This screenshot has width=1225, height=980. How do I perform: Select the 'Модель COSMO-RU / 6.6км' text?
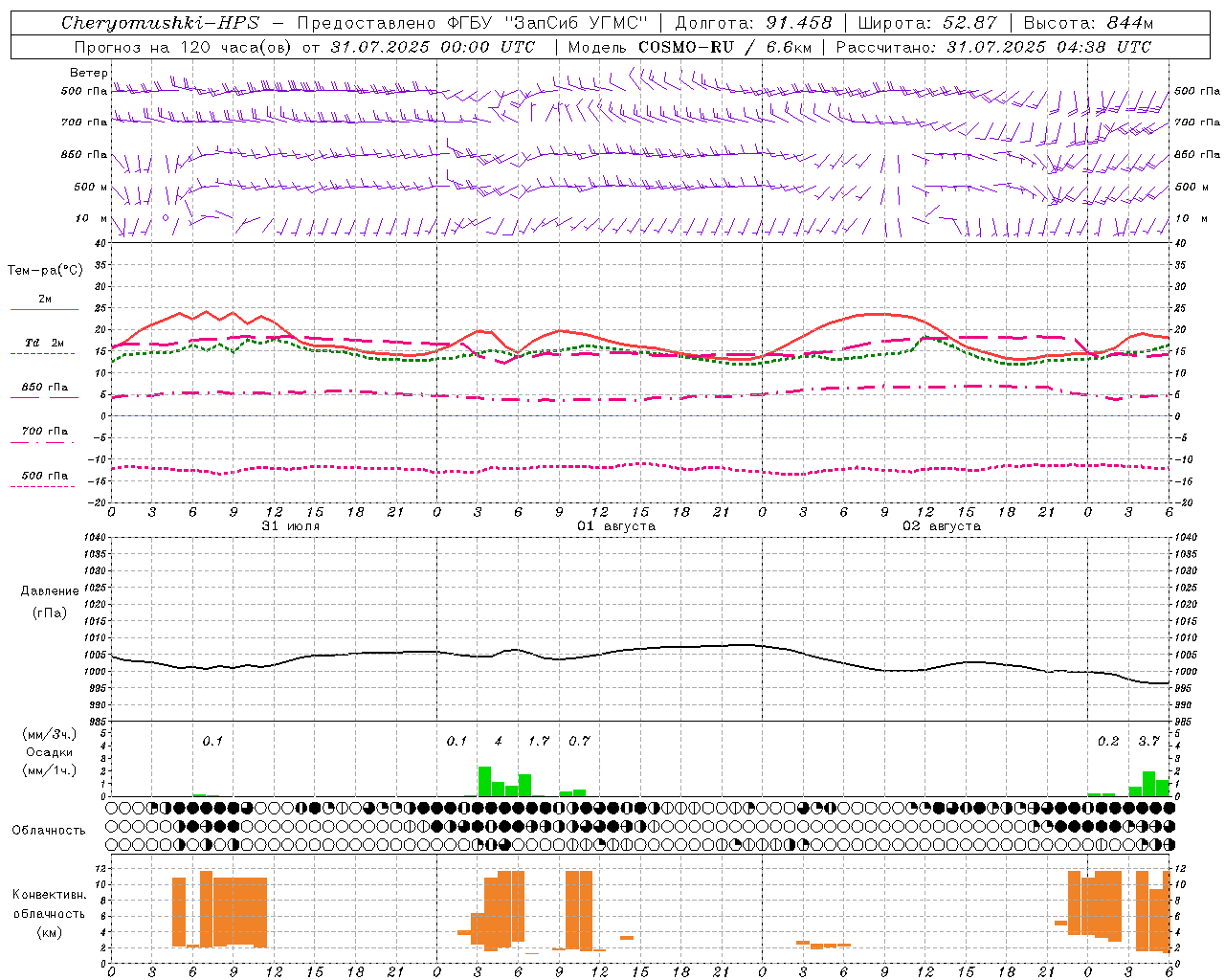(690, 46)
